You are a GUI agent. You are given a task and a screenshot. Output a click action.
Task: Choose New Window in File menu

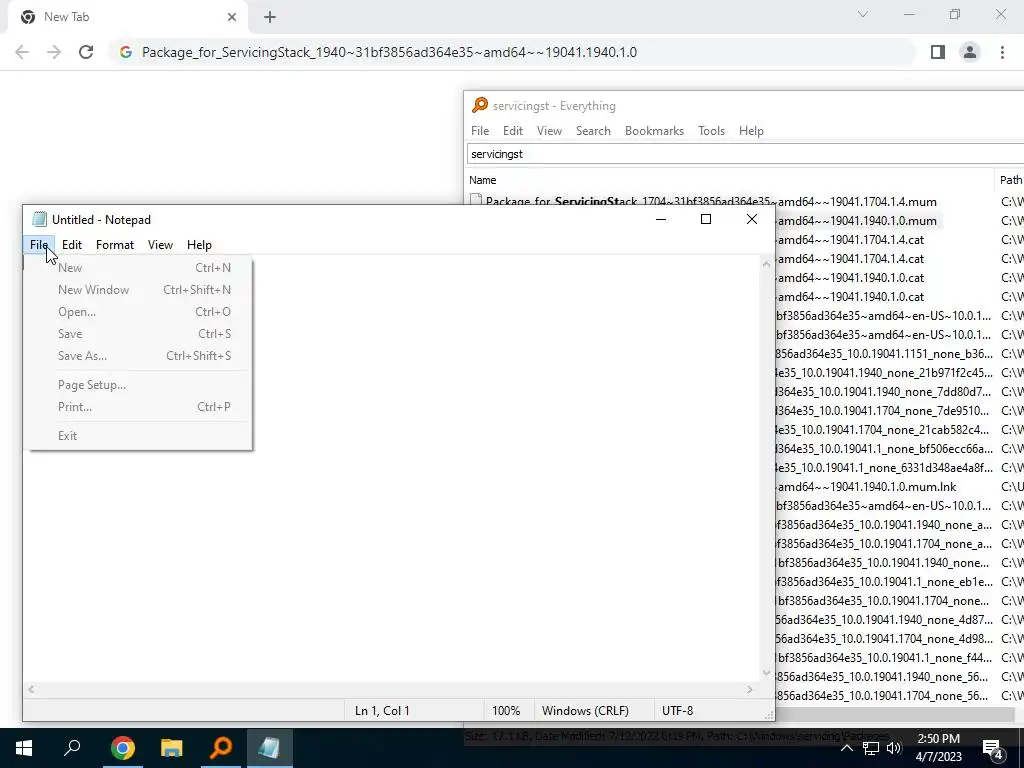pyautogui.click(x=138, y=290)
